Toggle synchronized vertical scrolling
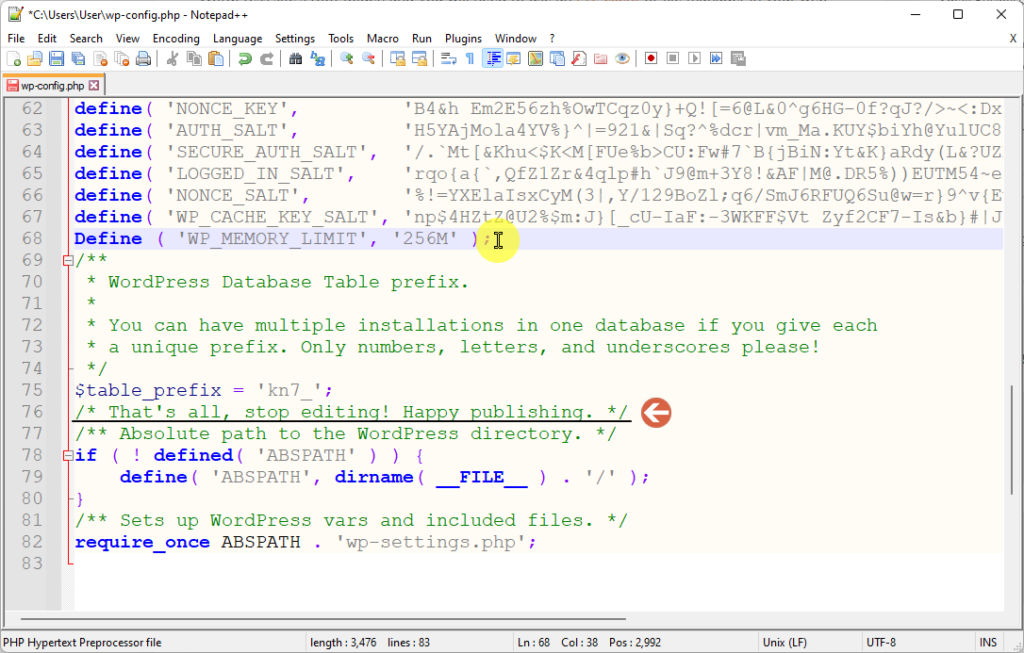 click(398, 59)
